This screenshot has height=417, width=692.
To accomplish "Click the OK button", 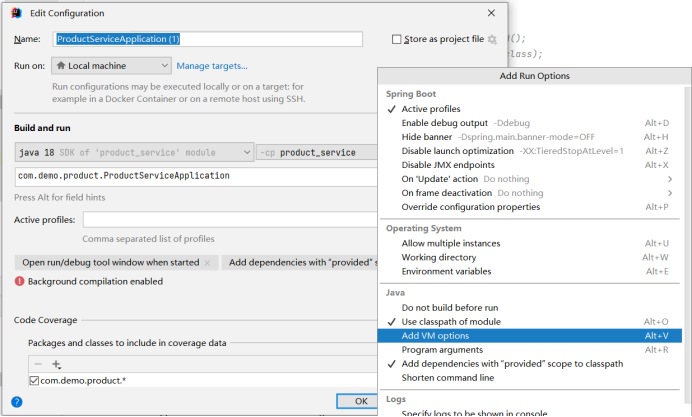I will coord(357,401).
